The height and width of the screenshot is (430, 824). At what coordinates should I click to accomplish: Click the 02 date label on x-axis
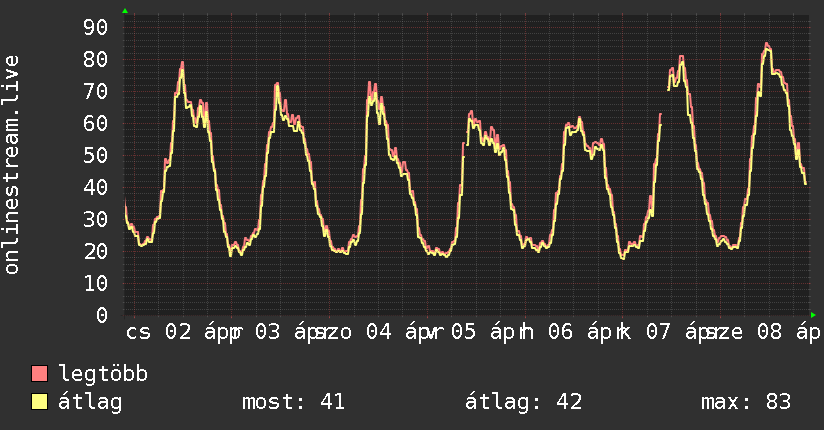178,332
